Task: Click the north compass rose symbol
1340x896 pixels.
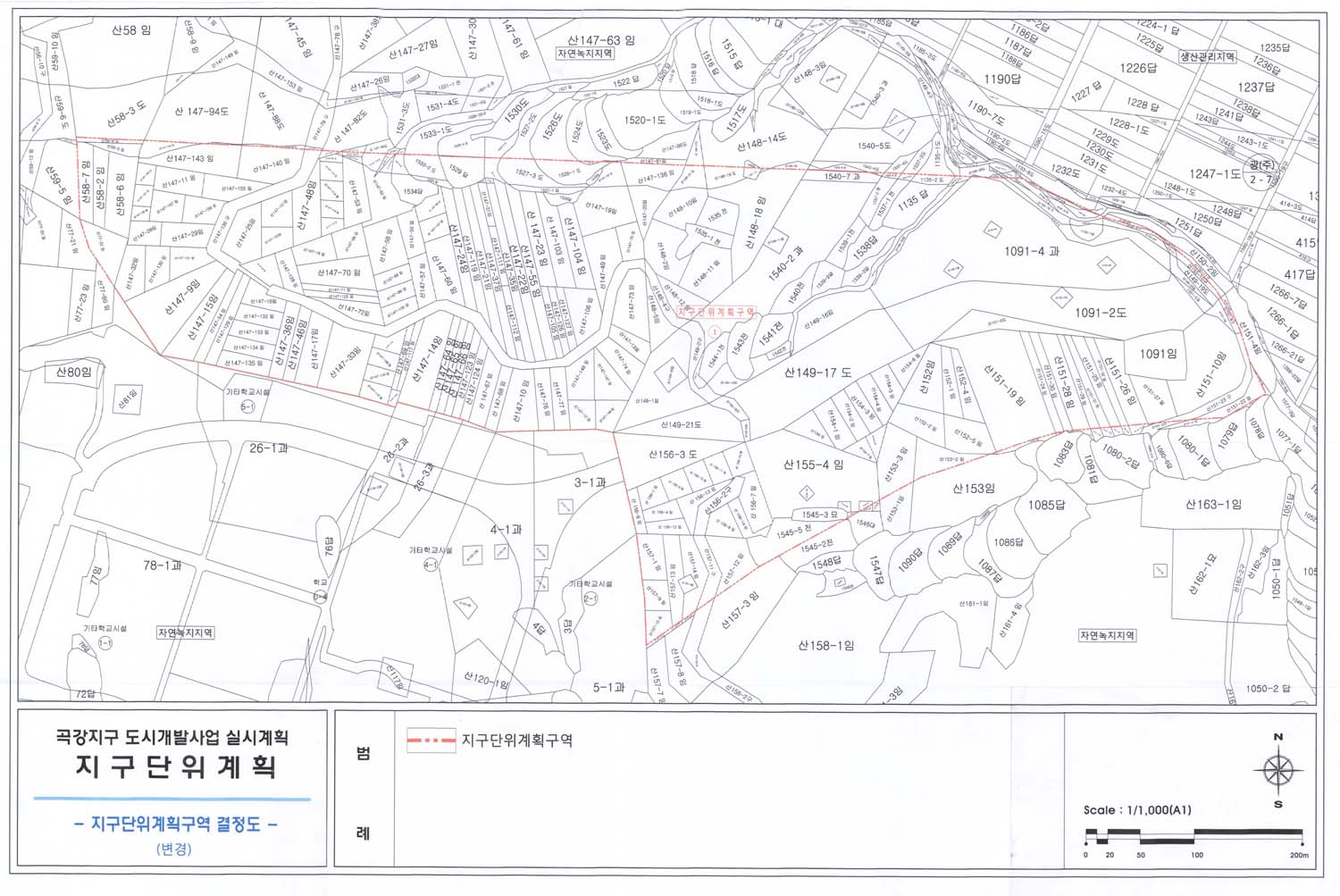Action: point(1277,770)
